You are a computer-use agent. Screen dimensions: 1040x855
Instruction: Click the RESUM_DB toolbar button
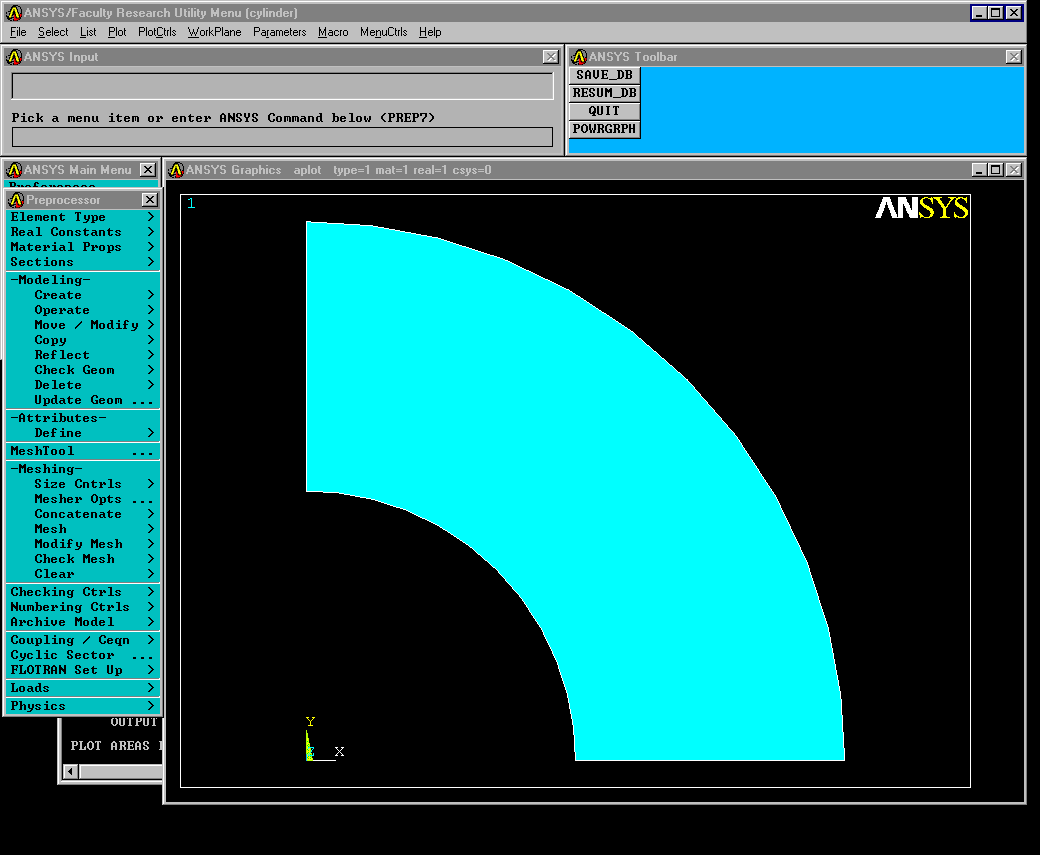click(x=604, y=93)
